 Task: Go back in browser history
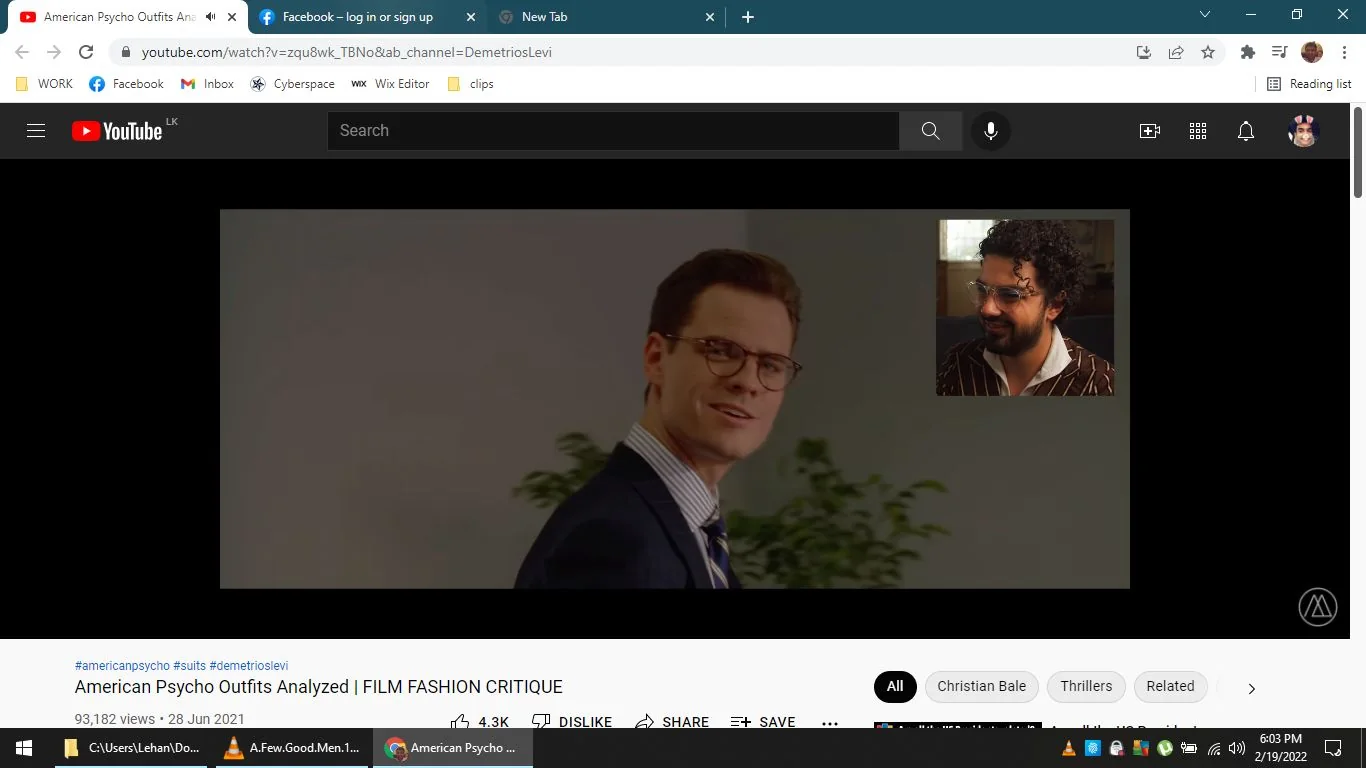pos(22,52)
